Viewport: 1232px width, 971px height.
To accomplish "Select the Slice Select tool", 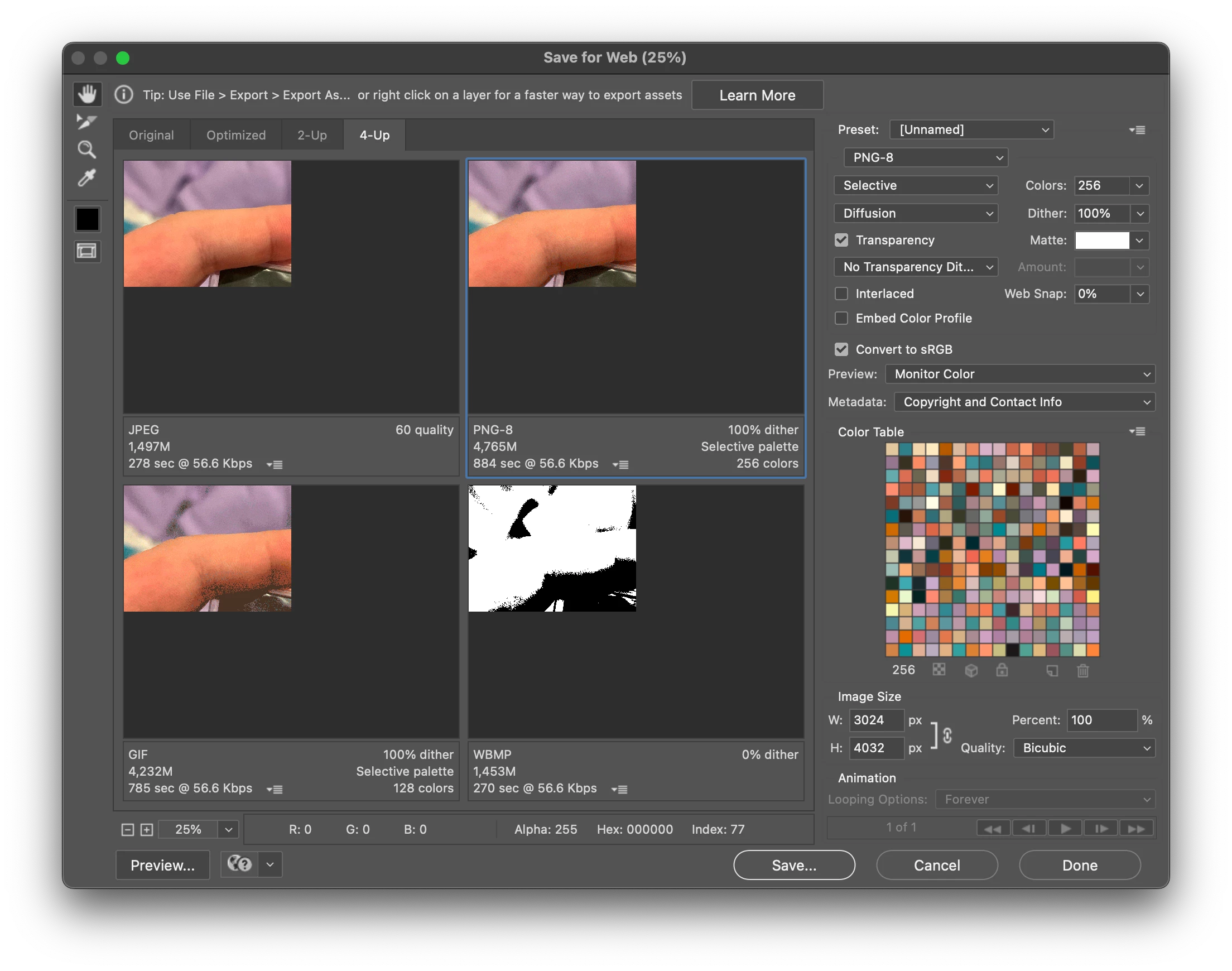I will point(87,122).
